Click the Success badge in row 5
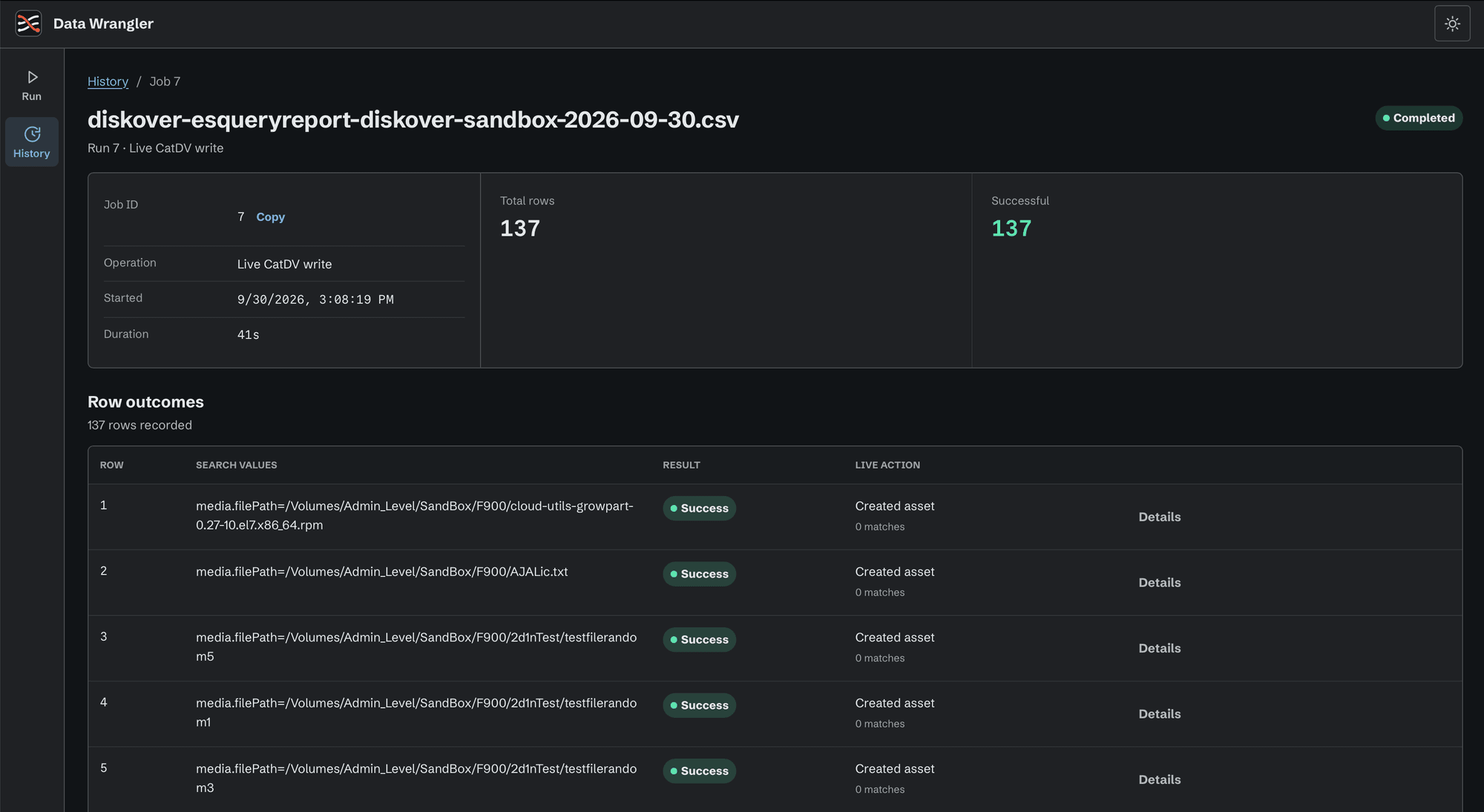Screen dimensions: 1484x812 point(699,771)
